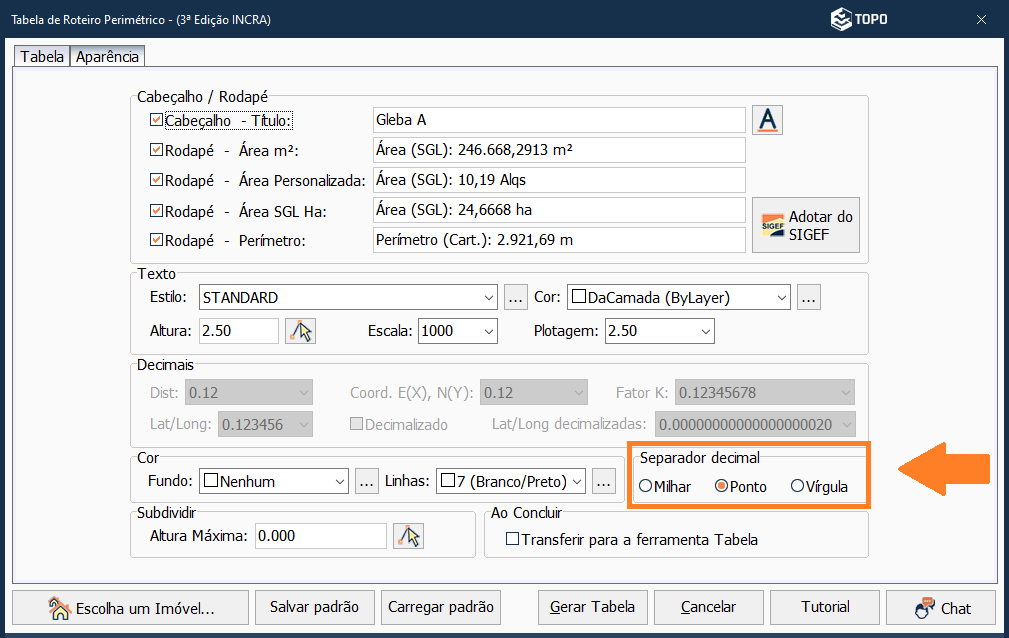The width and height of the screenshot is (1009, 638).
Task: Click the Adotar do SIGEF button
Action: [x=805, y=225]
